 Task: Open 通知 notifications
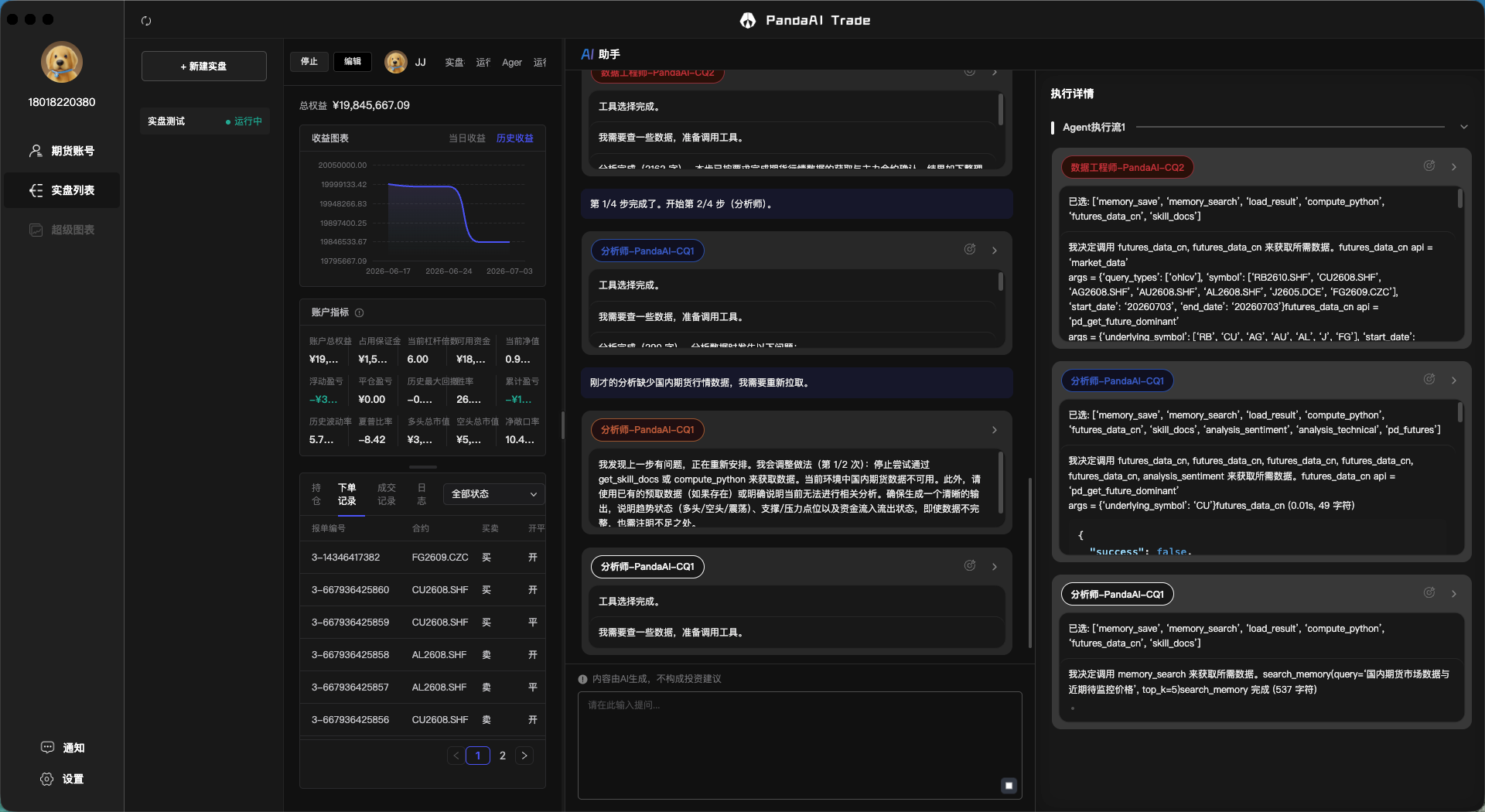62,748
